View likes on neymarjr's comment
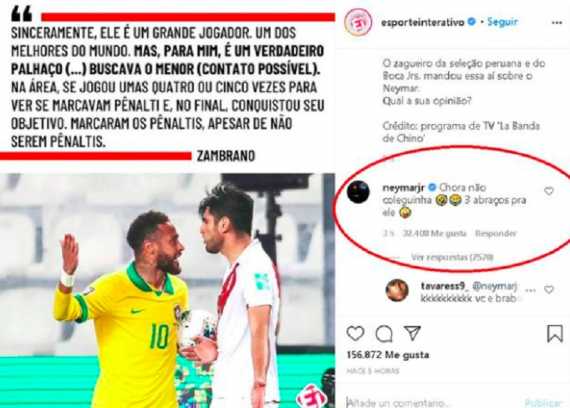The width and height of the screenshot is (570, 408). [434, 233]
